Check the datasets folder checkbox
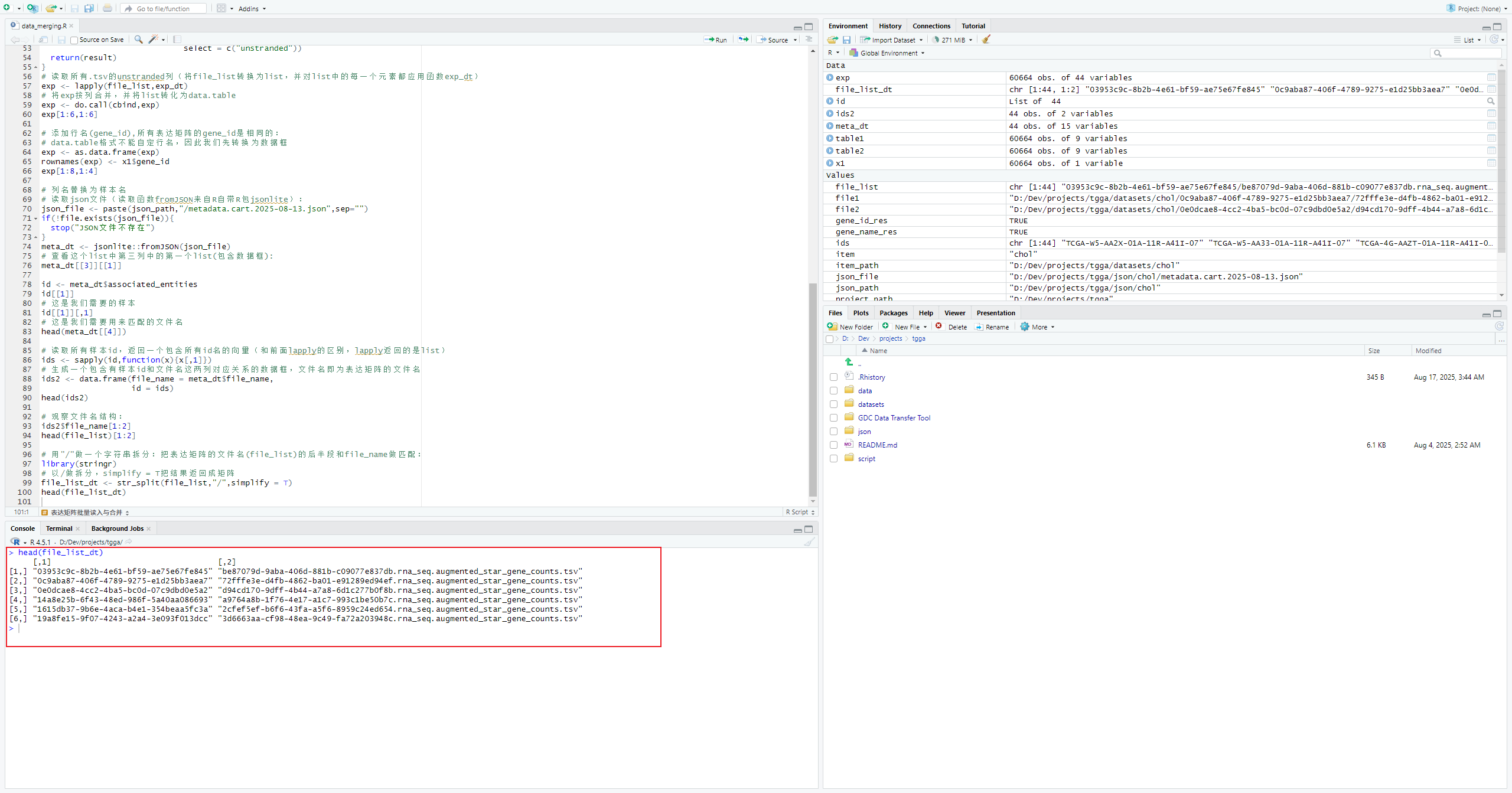 click(x=833, y=404)
